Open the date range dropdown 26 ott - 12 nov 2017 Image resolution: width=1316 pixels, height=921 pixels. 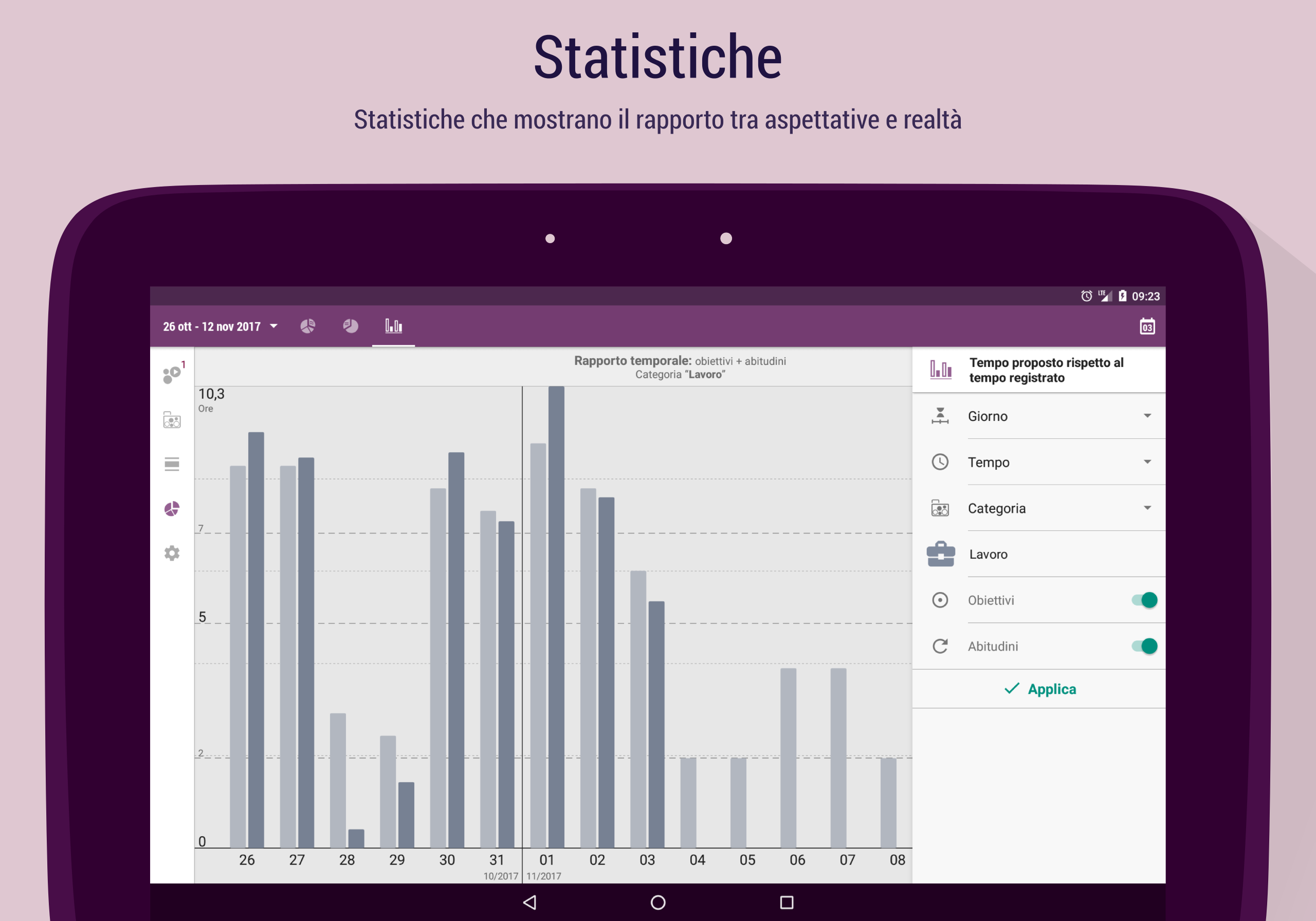(220, 327)
